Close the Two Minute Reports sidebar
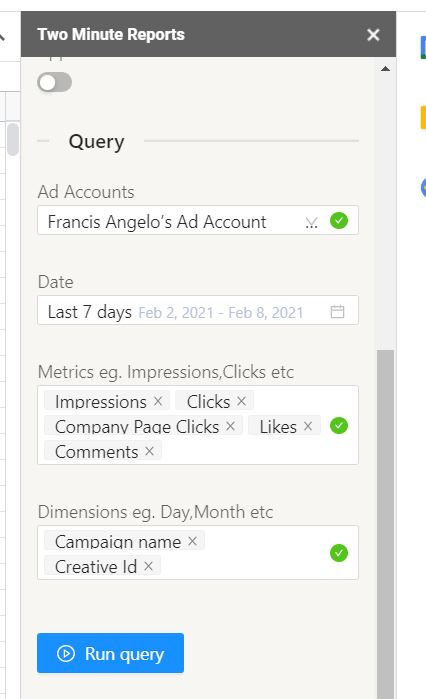The image size is (426, 699). pos(373,35)
